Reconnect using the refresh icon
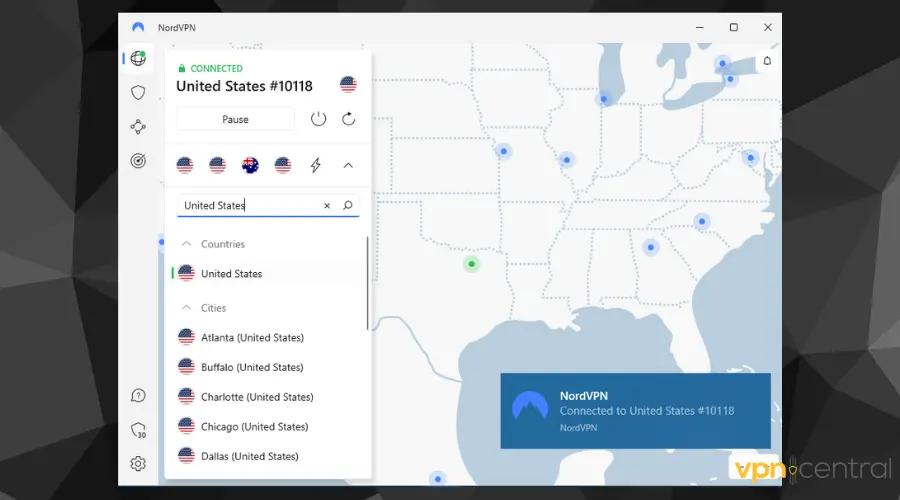This screenshot has width=900, height=500. click(348, 119)
